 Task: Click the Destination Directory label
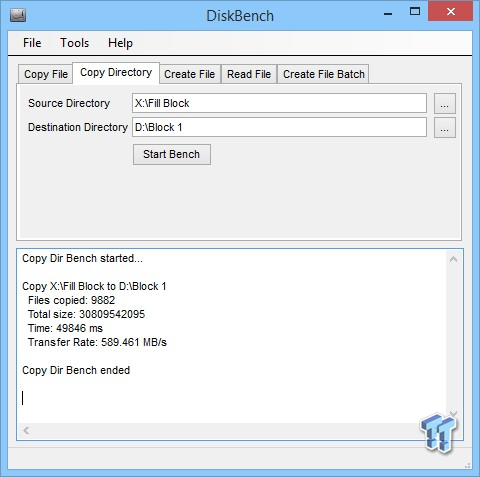[78, 127]
